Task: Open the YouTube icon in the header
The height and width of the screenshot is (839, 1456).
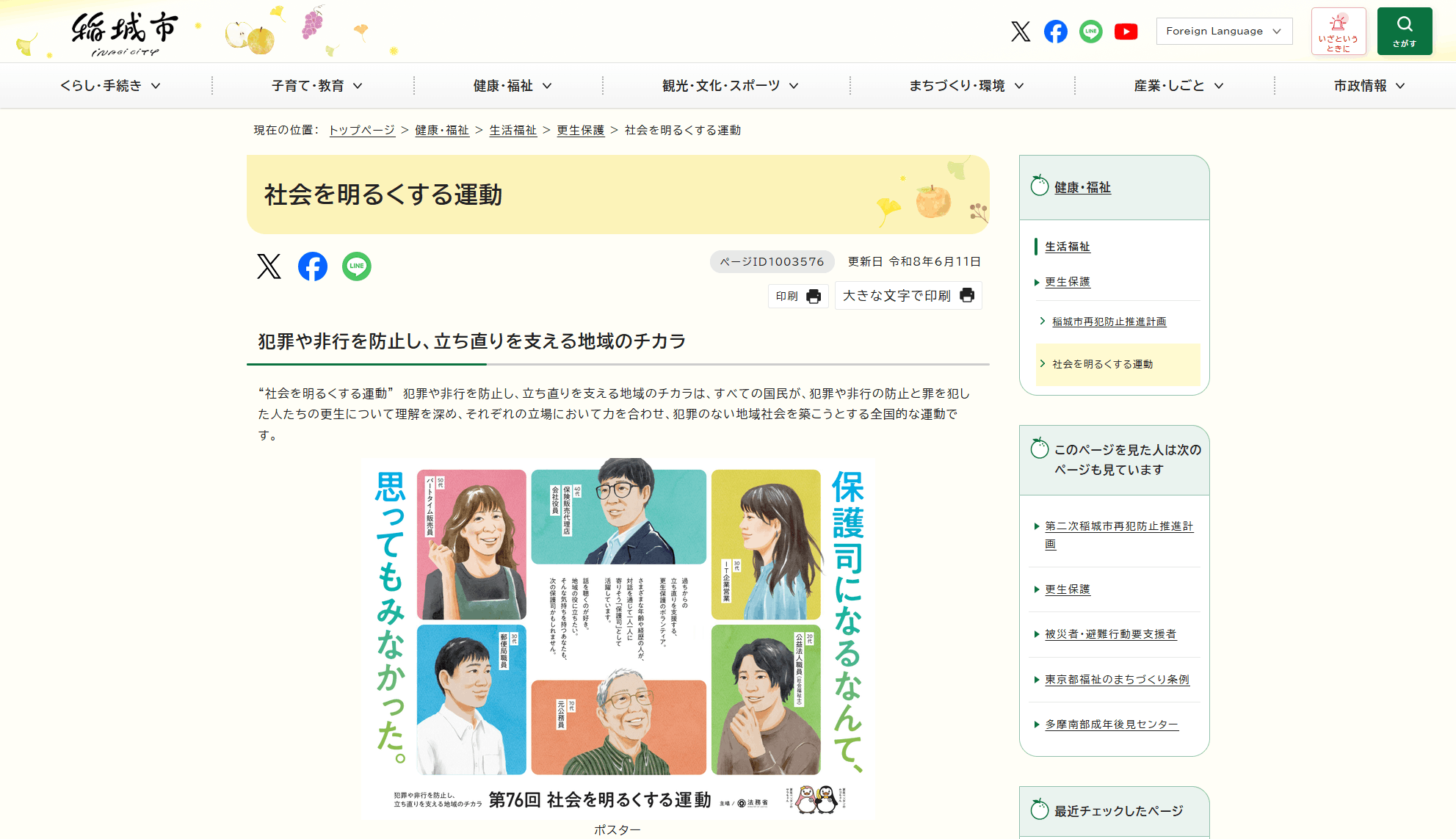Action: (1126, 32)
